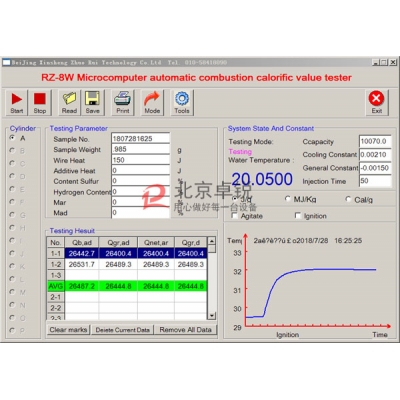The height and width of the screenshot is (400, 400).
Task: Close the tester window from title bar
Action: tap(393, 62)
